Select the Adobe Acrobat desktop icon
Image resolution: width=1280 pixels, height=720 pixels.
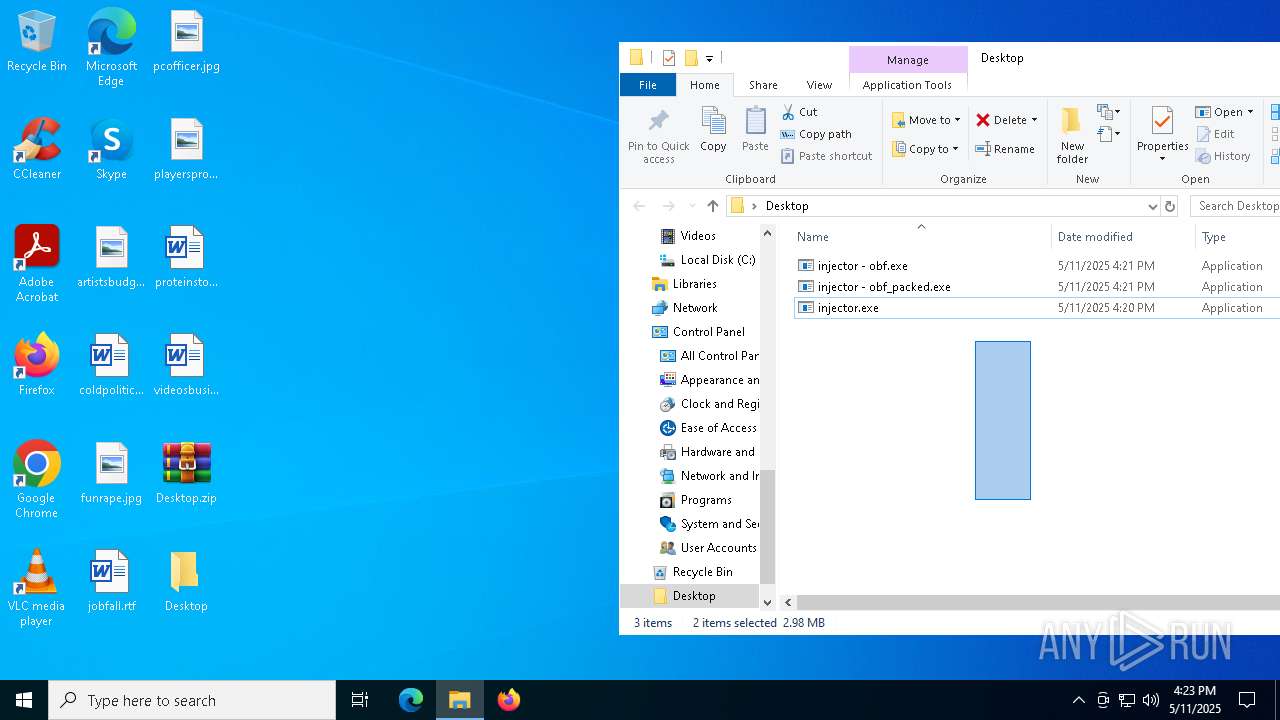[37, 264]
